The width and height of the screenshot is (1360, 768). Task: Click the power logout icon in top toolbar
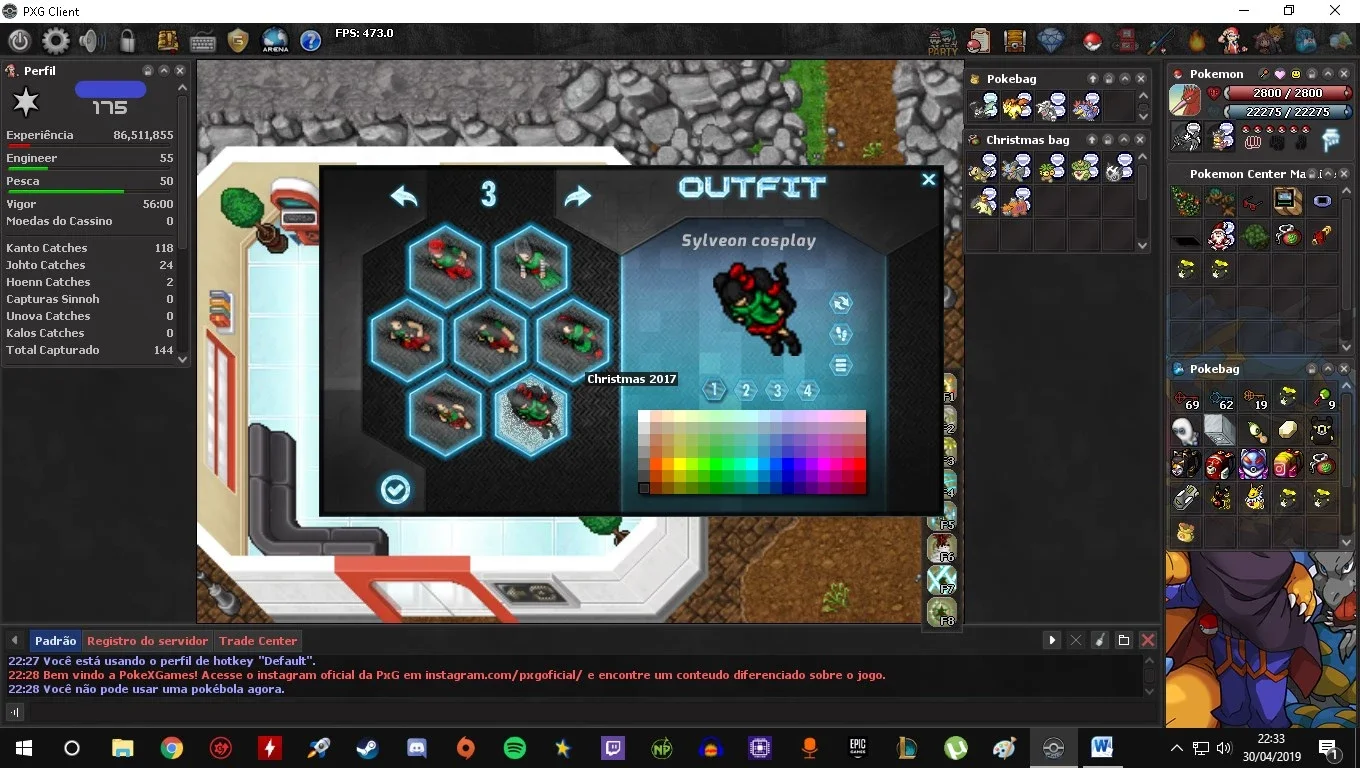coord(20,41)
